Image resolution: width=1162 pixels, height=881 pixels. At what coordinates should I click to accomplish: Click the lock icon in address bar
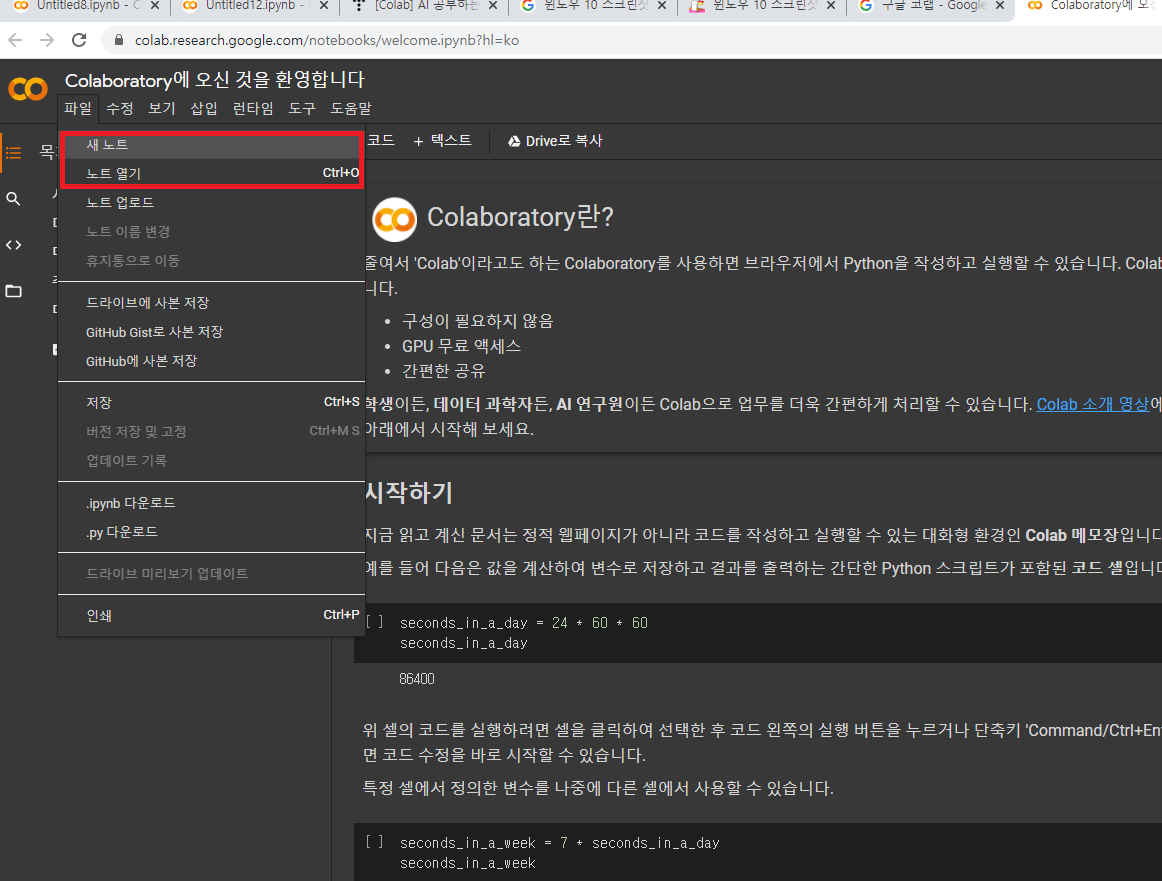click(119, 40)
